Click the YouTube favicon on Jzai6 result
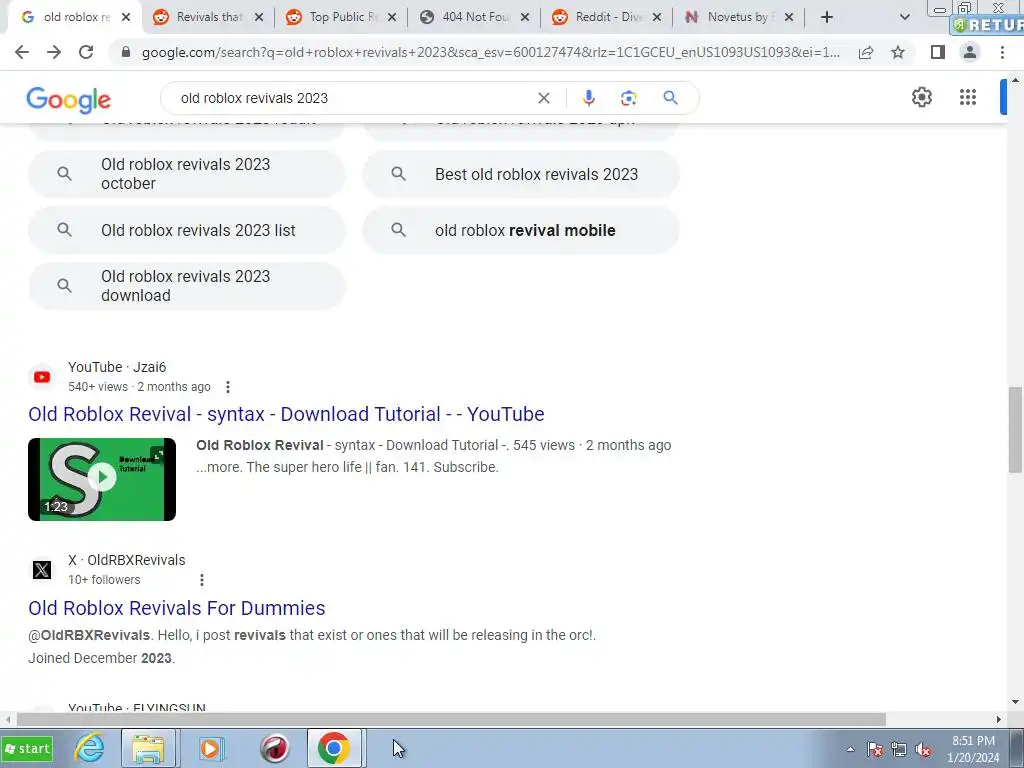The image size is (1024, 768). [42, 377]
